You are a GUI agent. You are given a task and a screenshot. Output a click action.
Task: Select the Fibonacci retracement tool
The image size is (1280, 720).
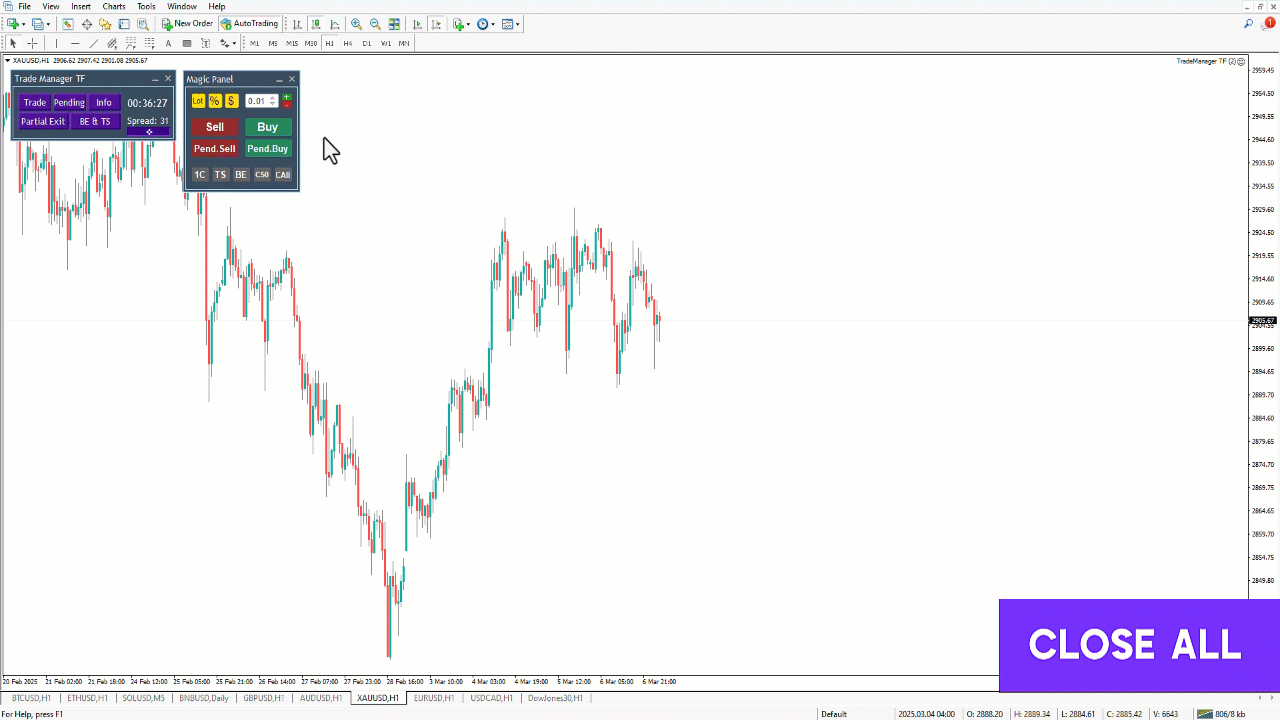tap(130, 43)
